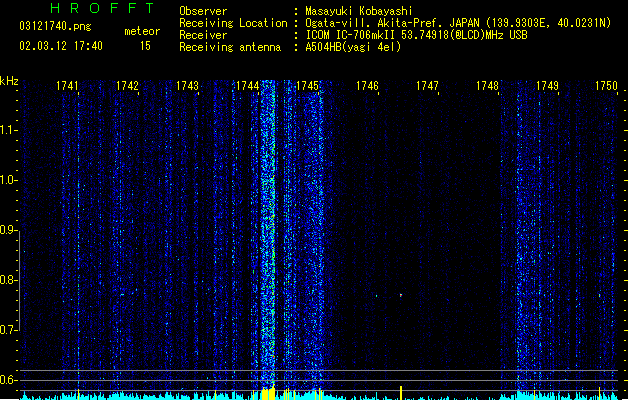
Task: Click the 1745 time marker
Action: (x=307, y=86)
